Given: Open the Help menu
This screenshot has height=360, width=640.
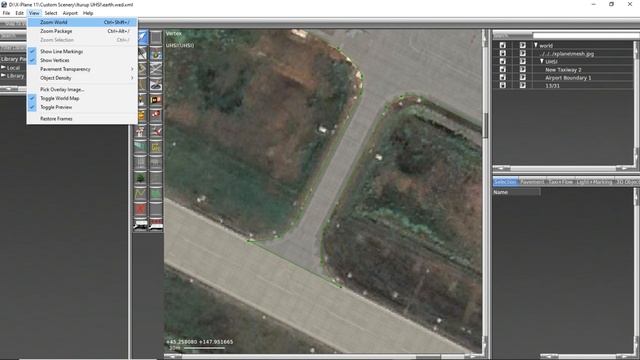Looking at the screenshot, I should click(88, 13).
